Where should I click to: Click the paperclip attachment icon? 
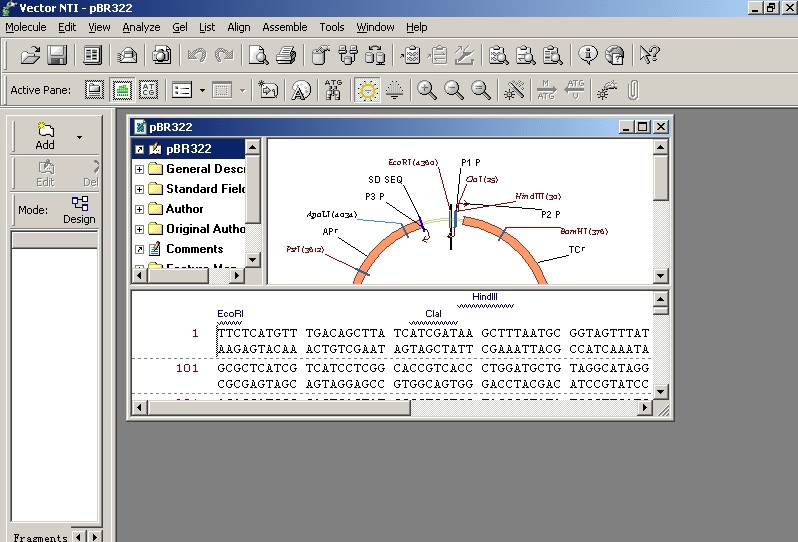coord(633,90)
